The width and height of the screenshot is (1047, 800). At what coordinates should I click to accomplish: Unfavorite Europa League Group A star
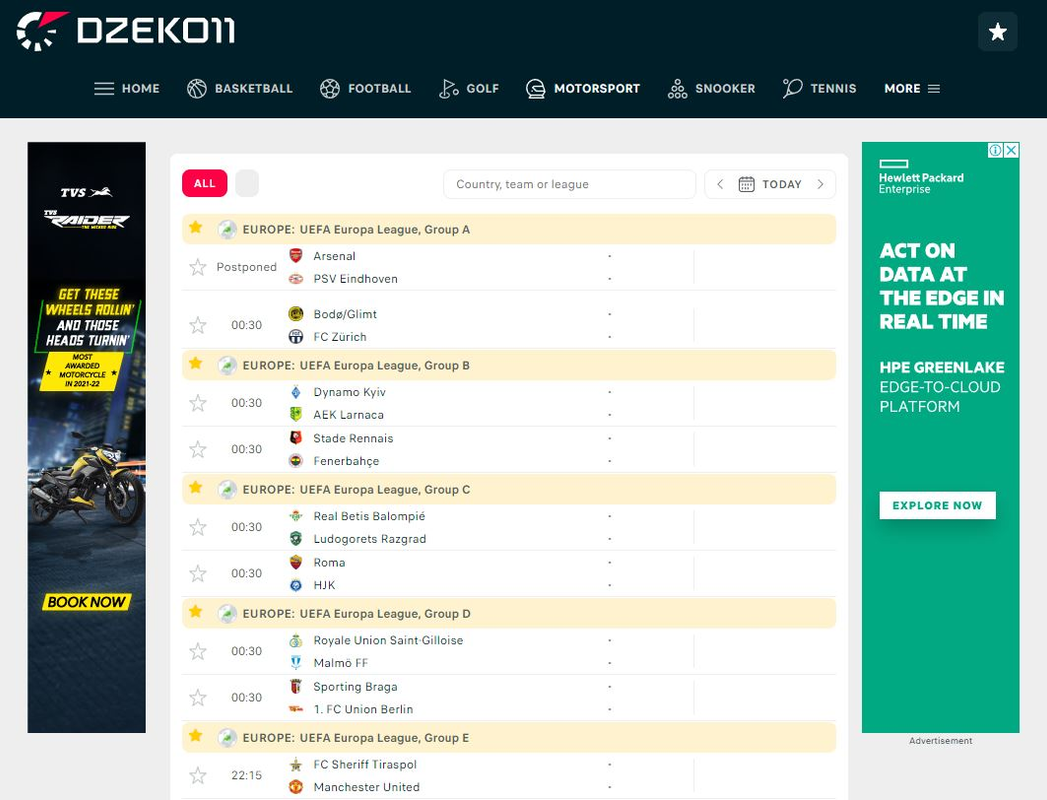tap(196, 228)
